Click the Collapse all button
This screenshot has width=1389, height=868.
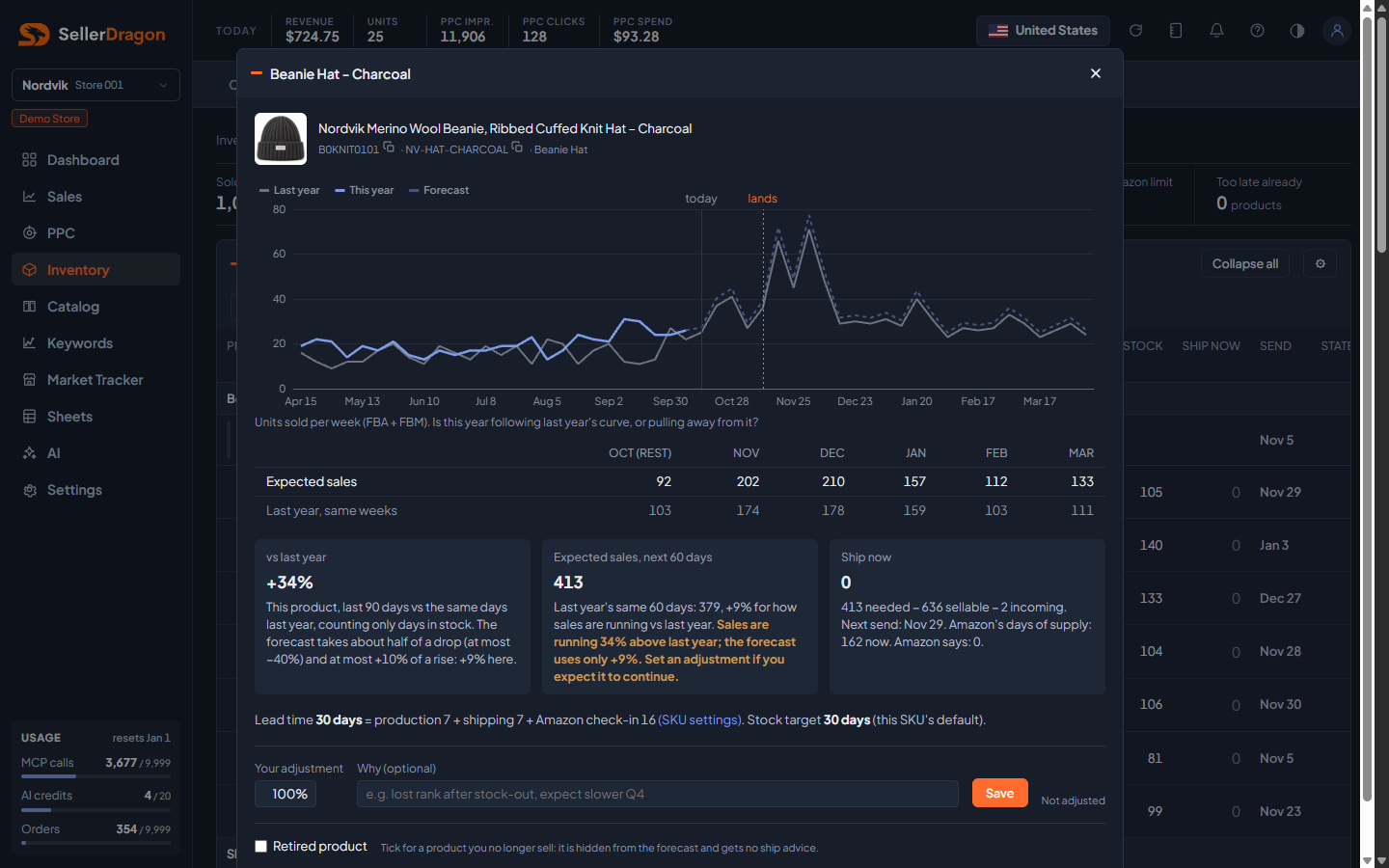pos(1245,264)
